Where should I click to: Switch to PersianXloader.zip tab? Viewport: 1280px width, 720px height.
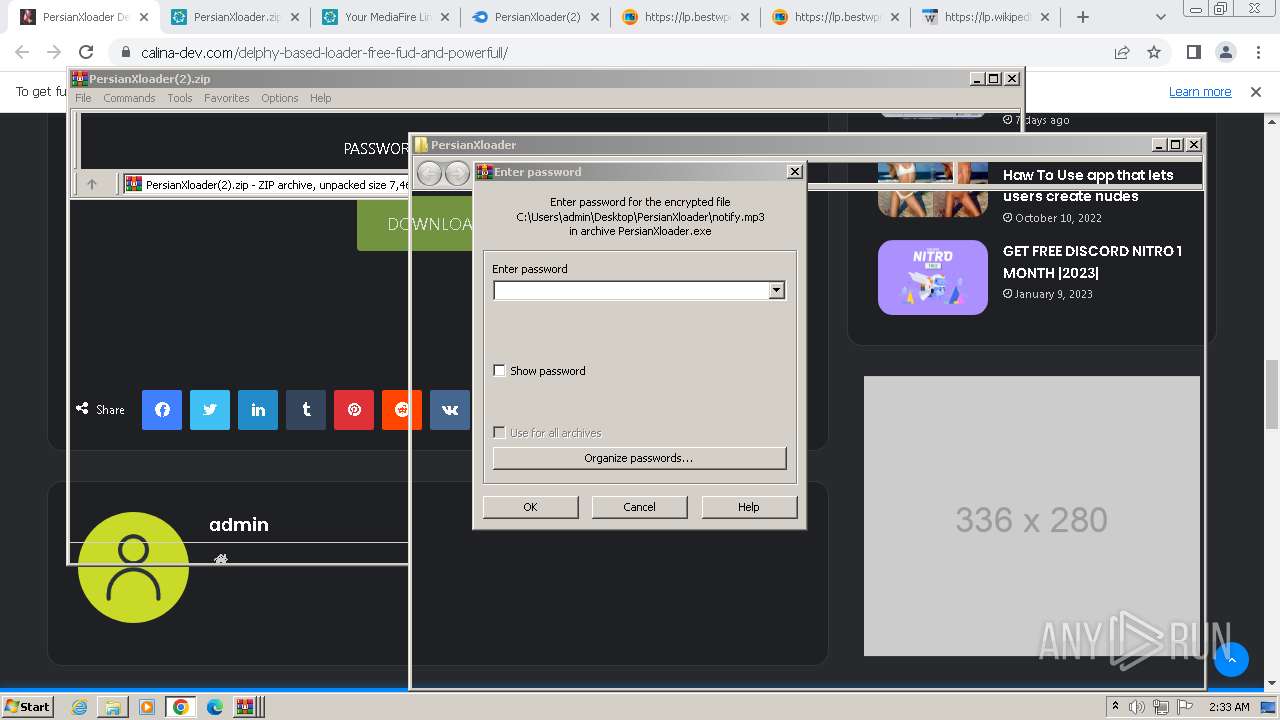point(235,17)
